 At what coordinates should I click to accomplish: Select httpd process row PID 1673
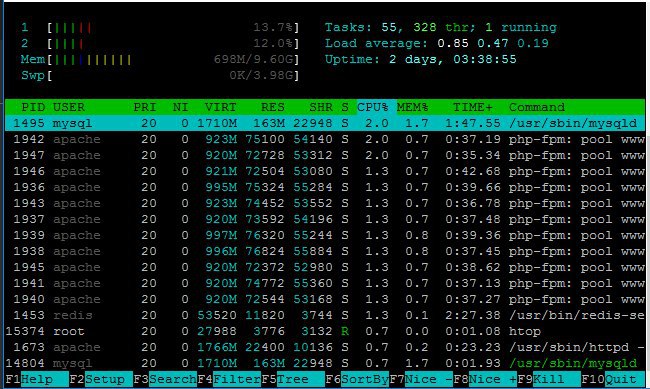pos(325,347)
